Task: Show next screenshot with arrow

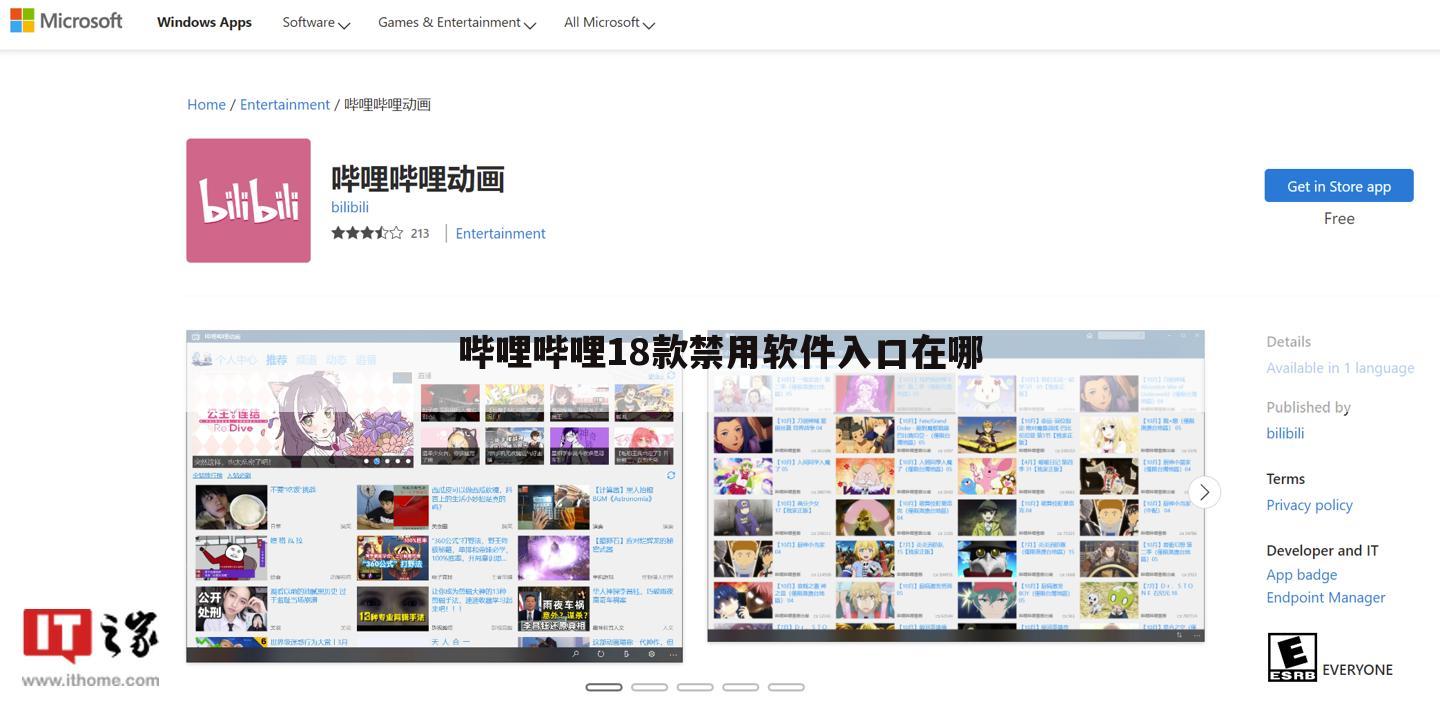Action: point(1205,492)
